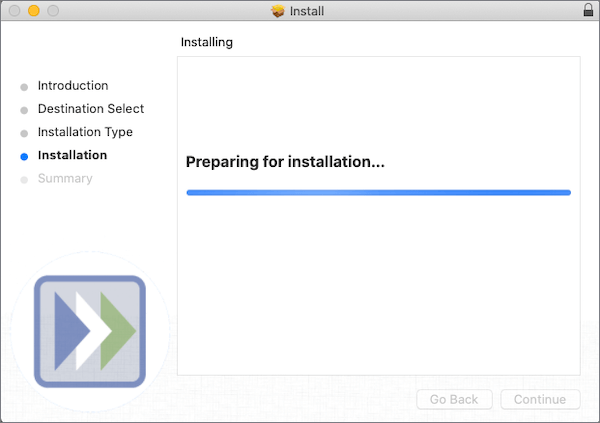Viewport: 600px width, 423px height.
Task: Minimize the Install window with yellow button
Action: [34, 10]
